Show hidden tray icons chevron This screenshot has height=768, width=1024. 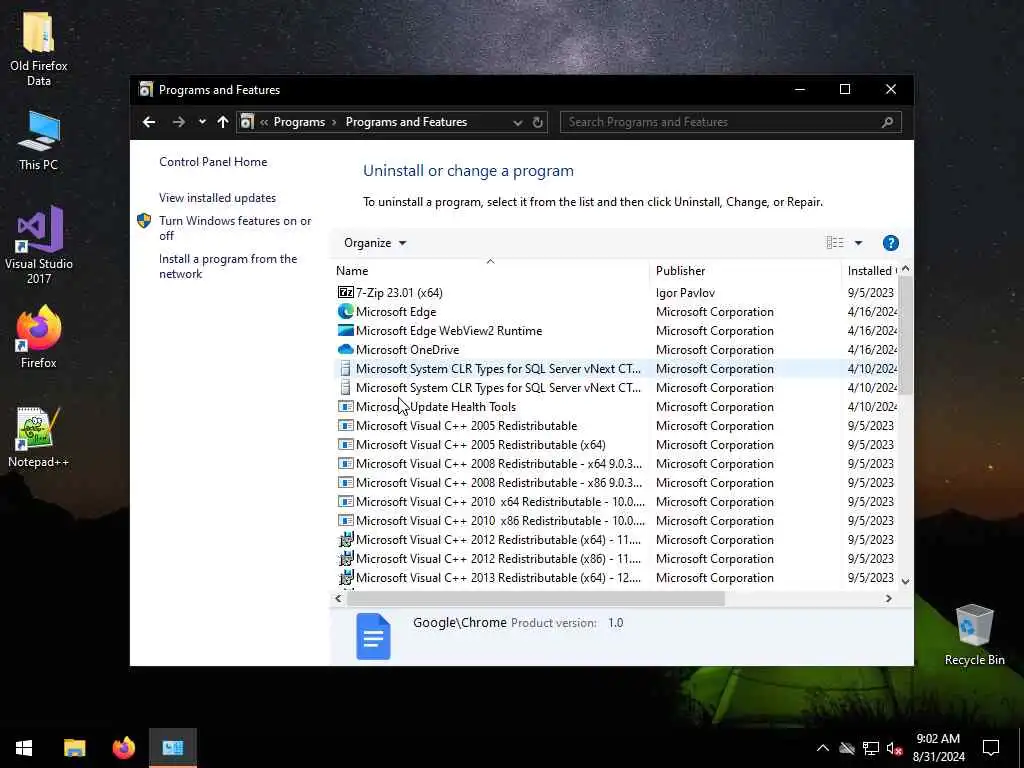coord(823,748)
